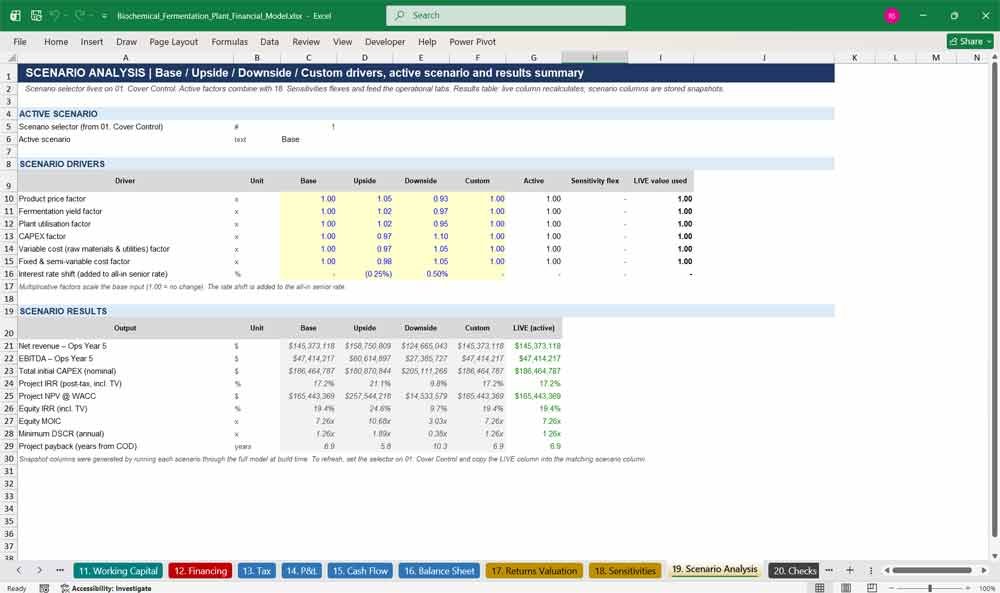
Task: Open the Draw ribbon tab
Action: click(126, 41)
